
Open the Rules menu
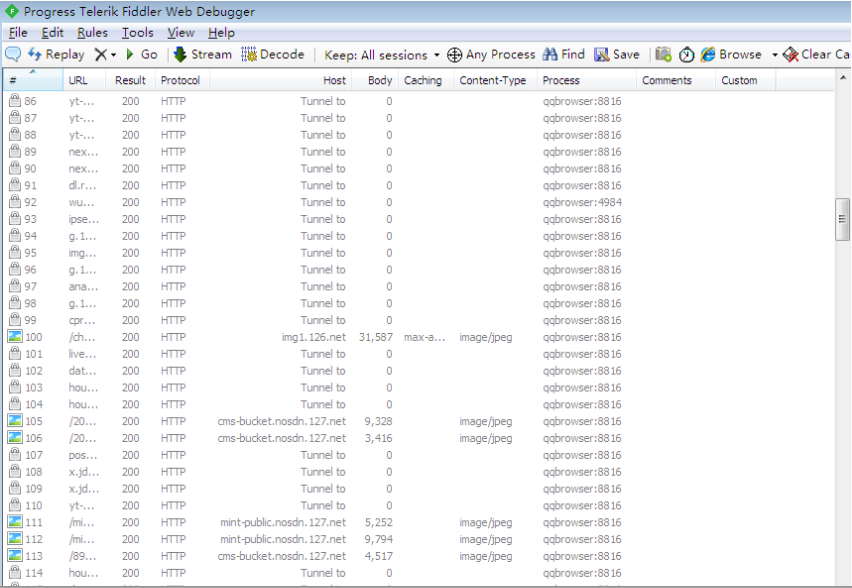click(92, 32)
